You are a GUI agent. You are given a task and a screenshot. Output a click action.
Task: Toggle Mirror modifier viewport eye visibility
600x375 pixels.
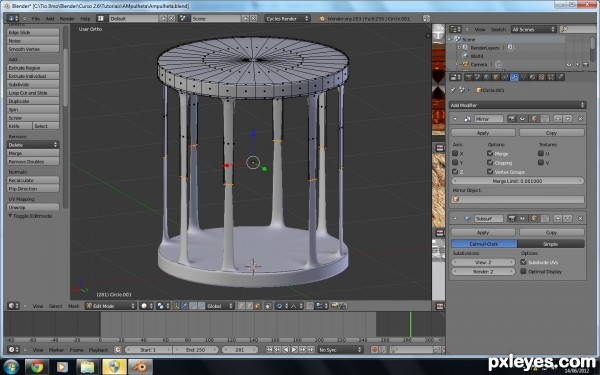(522, 119)
